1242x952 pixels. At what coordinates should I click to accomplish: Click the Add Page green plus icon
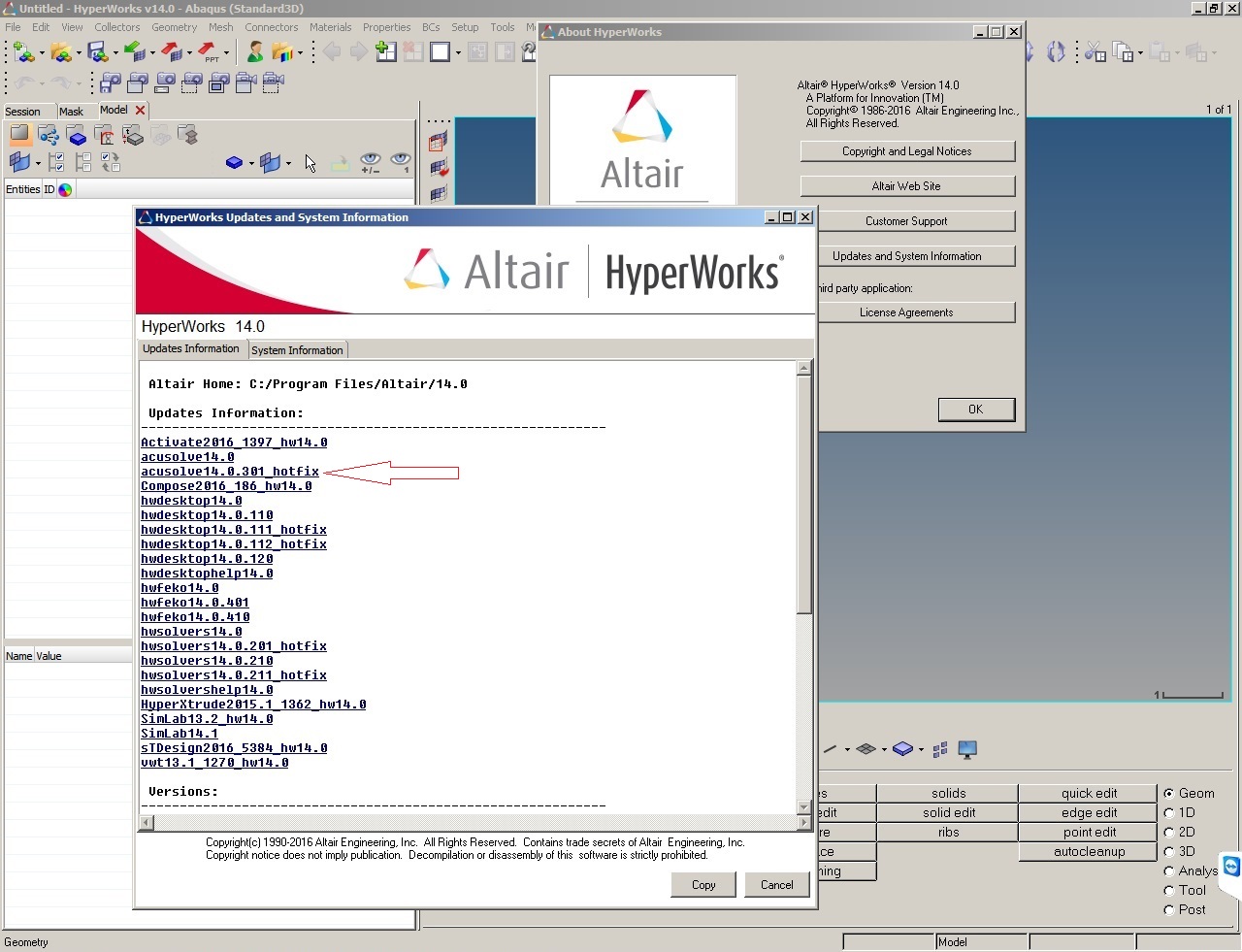tap(385, 51)
